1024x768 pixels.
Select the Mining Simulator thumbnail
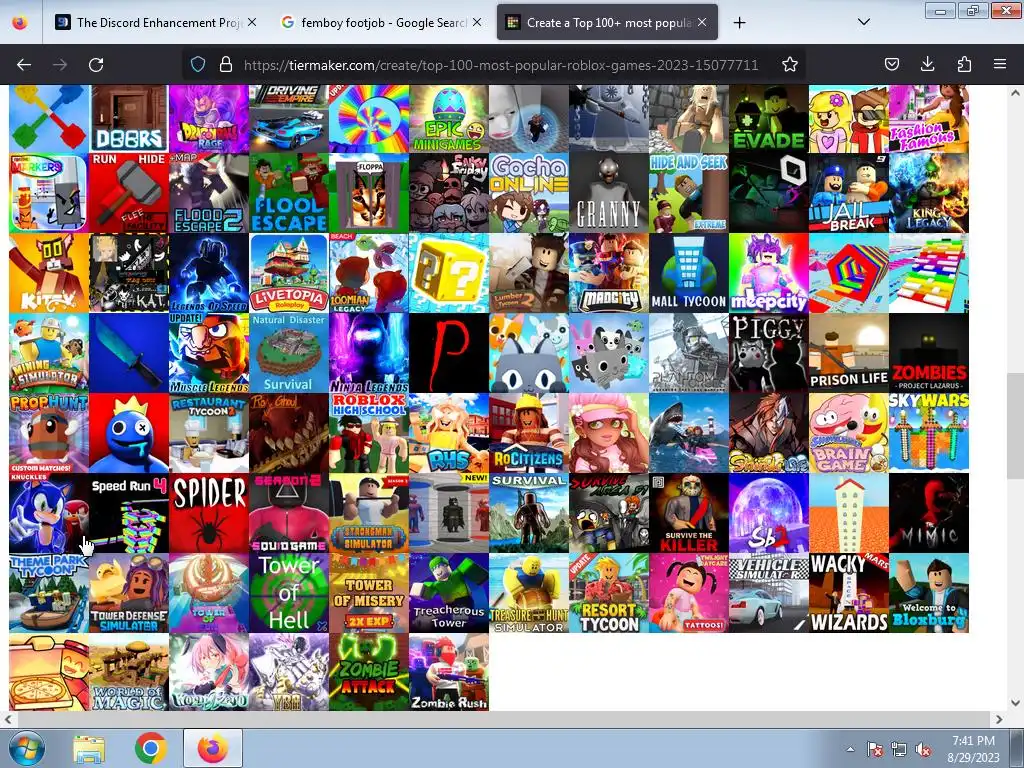point(49,353)
